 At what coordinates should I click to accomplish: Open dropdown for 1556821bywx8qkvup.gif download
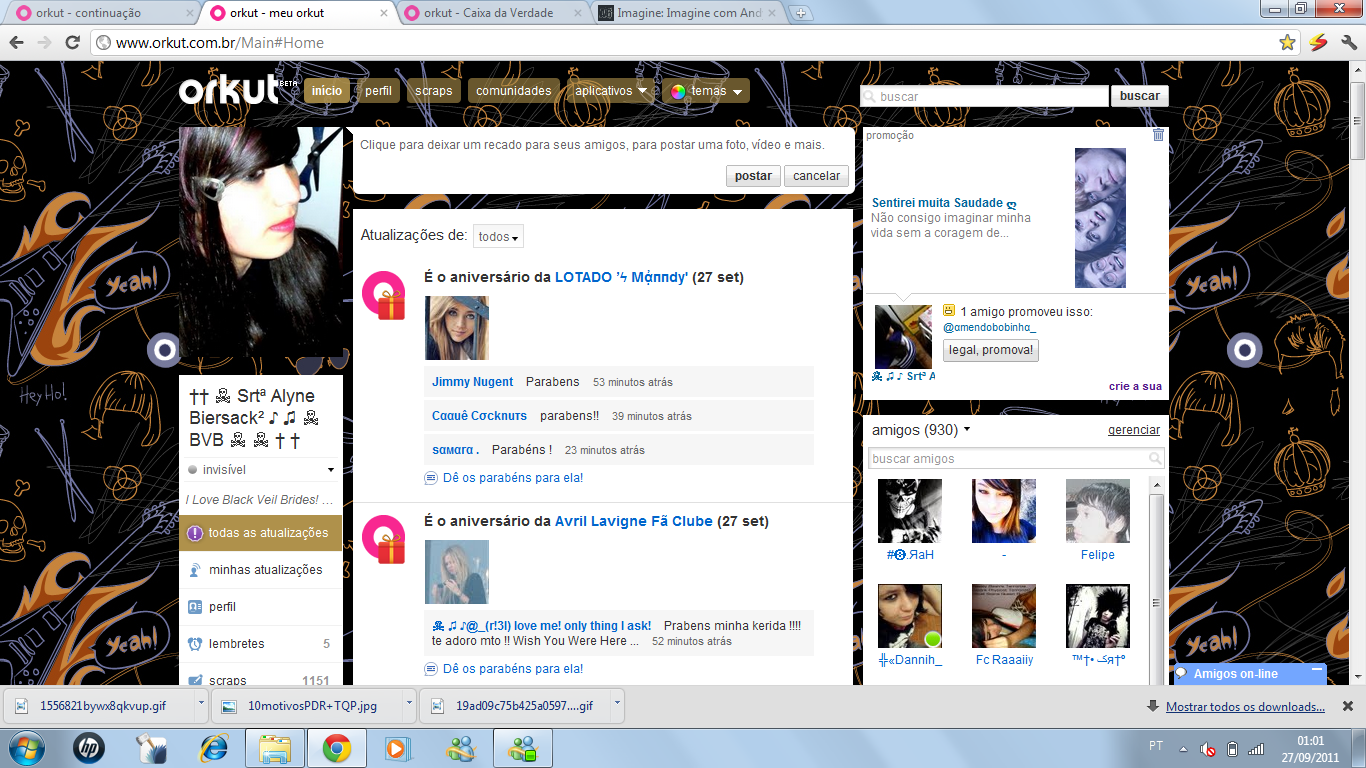200,704
